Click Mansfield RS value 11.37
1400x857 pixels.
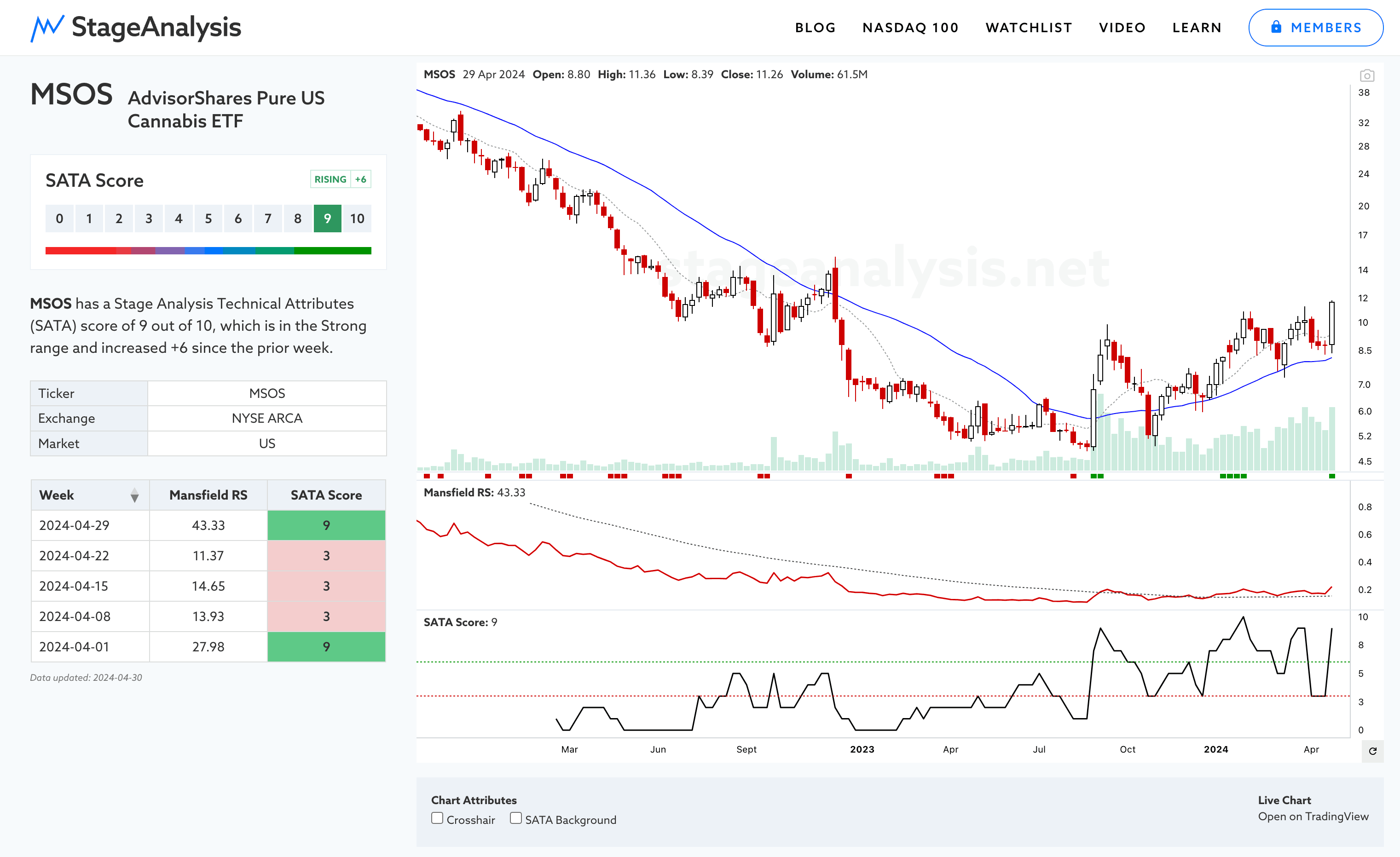[x=208, y=555]
